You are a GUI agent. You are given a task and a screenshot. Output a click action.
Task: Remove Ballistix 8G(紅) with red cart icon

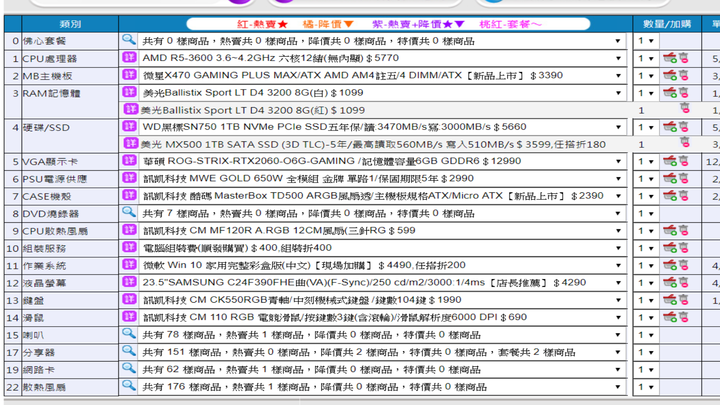click(685, 108)
